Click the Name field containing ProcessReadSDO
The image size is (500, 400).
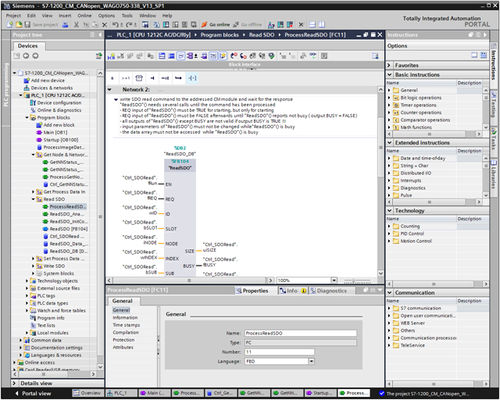300,333
